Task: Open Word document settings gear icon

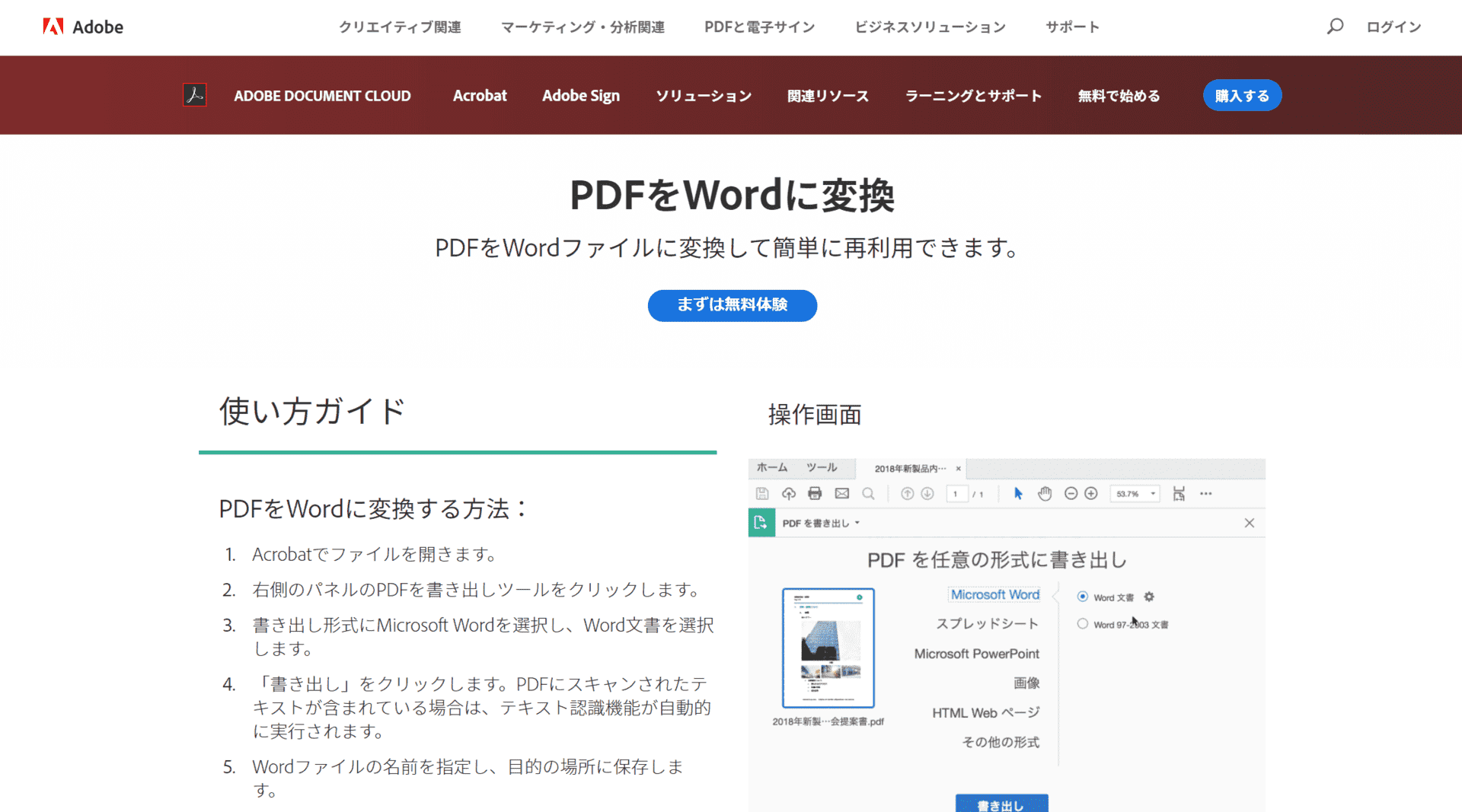Action: [1149, 597]
